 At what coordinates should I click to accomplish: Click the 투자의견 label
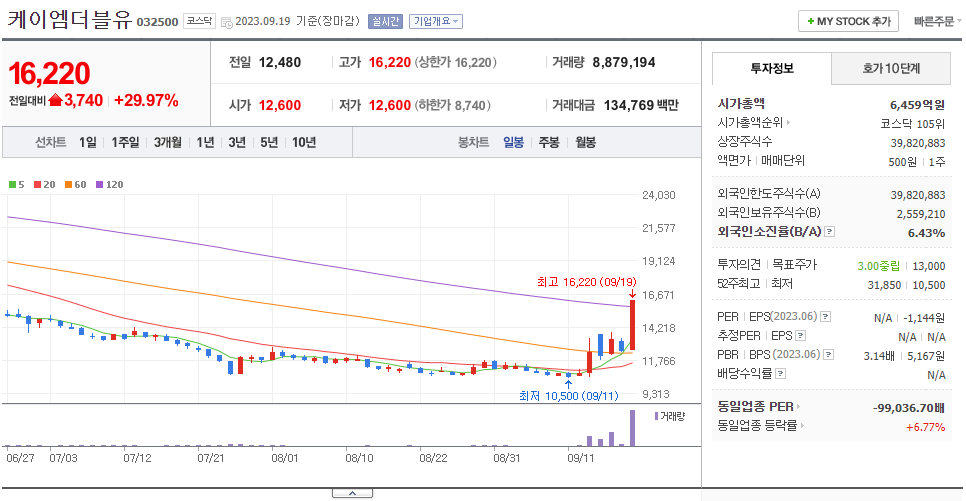(739, 264)
